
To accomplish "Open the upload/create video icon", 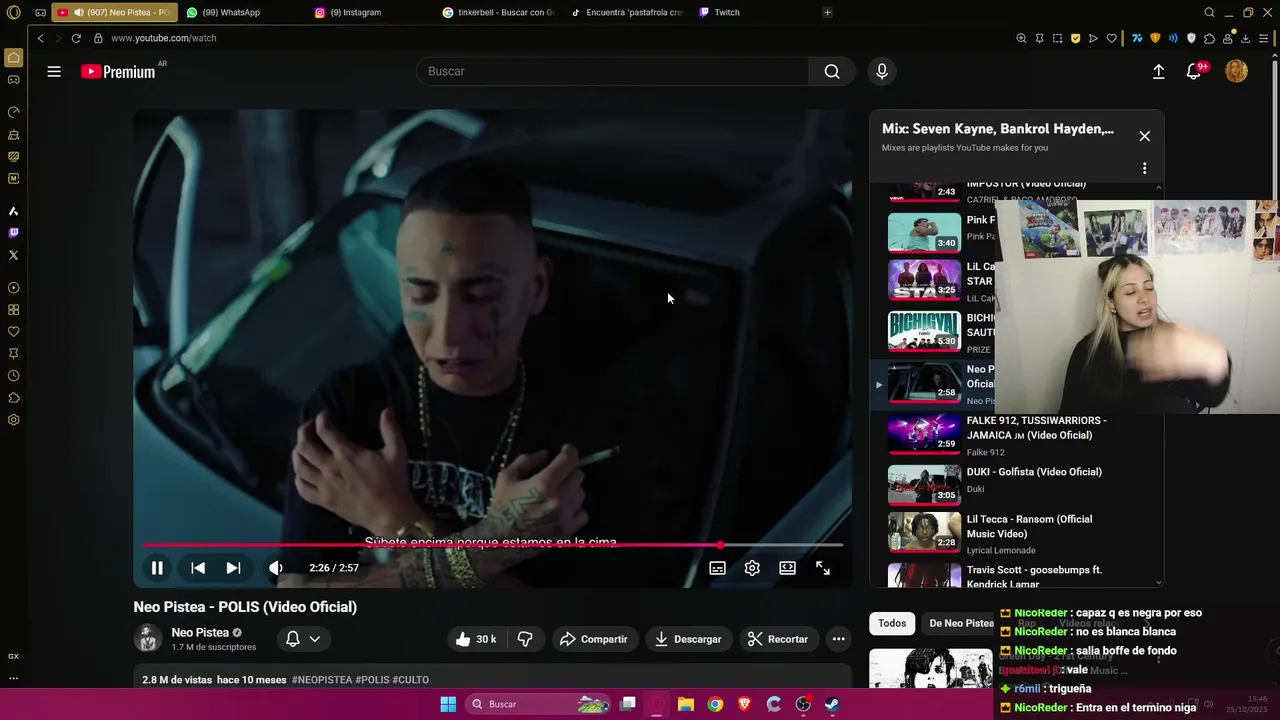I will pos(1158,71).
